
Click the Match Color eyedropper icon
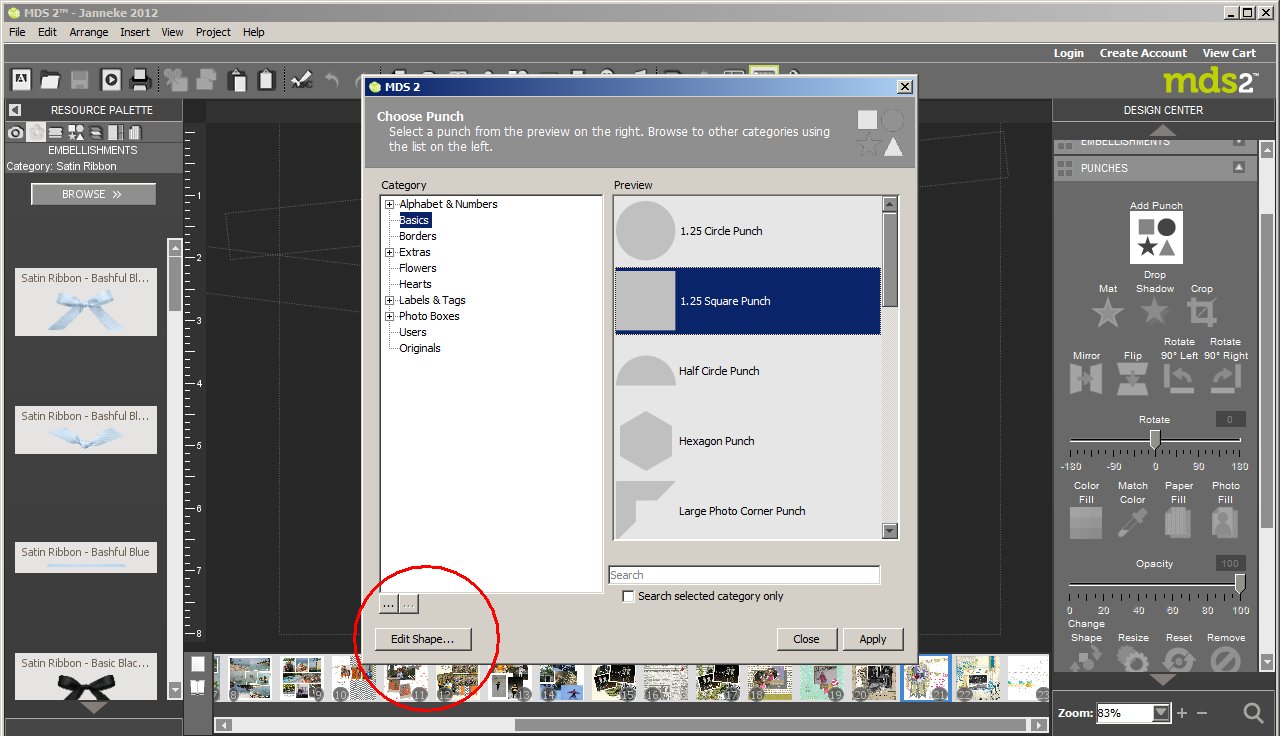coord(1133,523)
